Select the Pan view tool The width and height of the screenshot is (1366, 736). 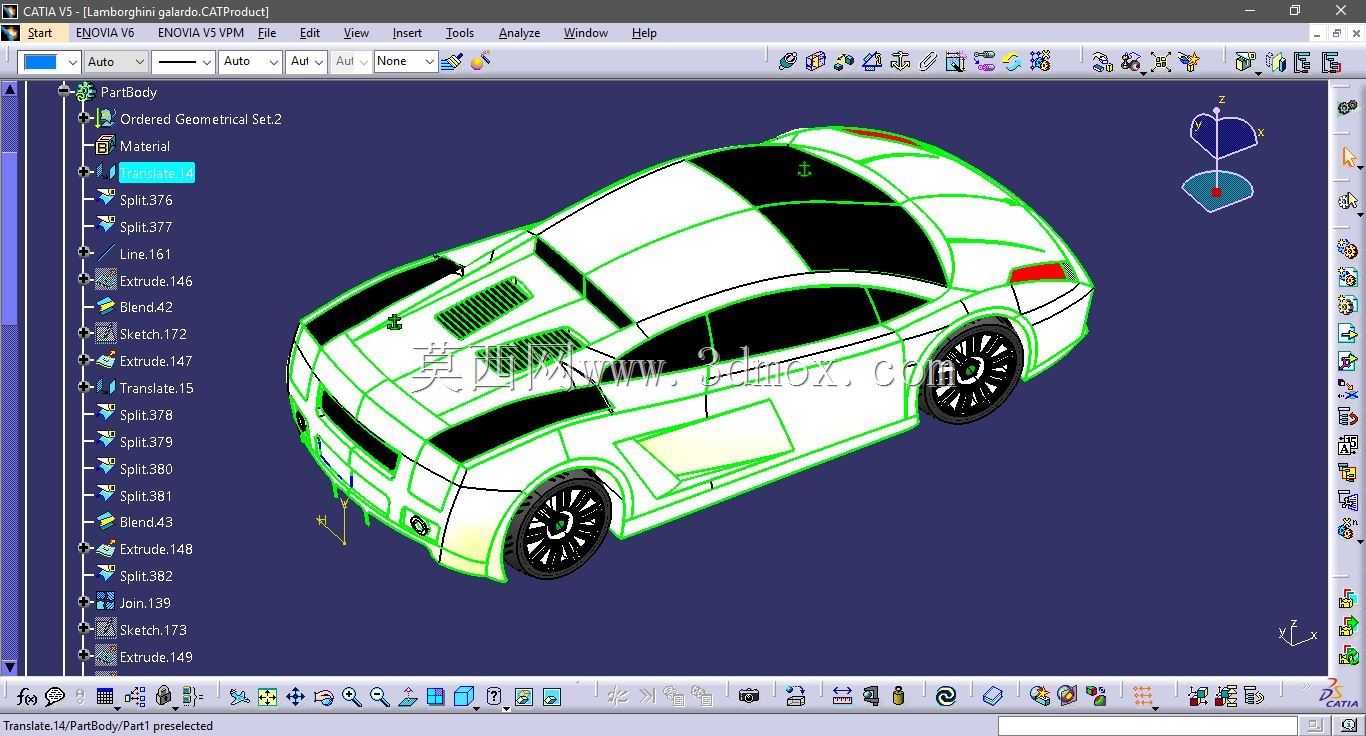[295, 697]
